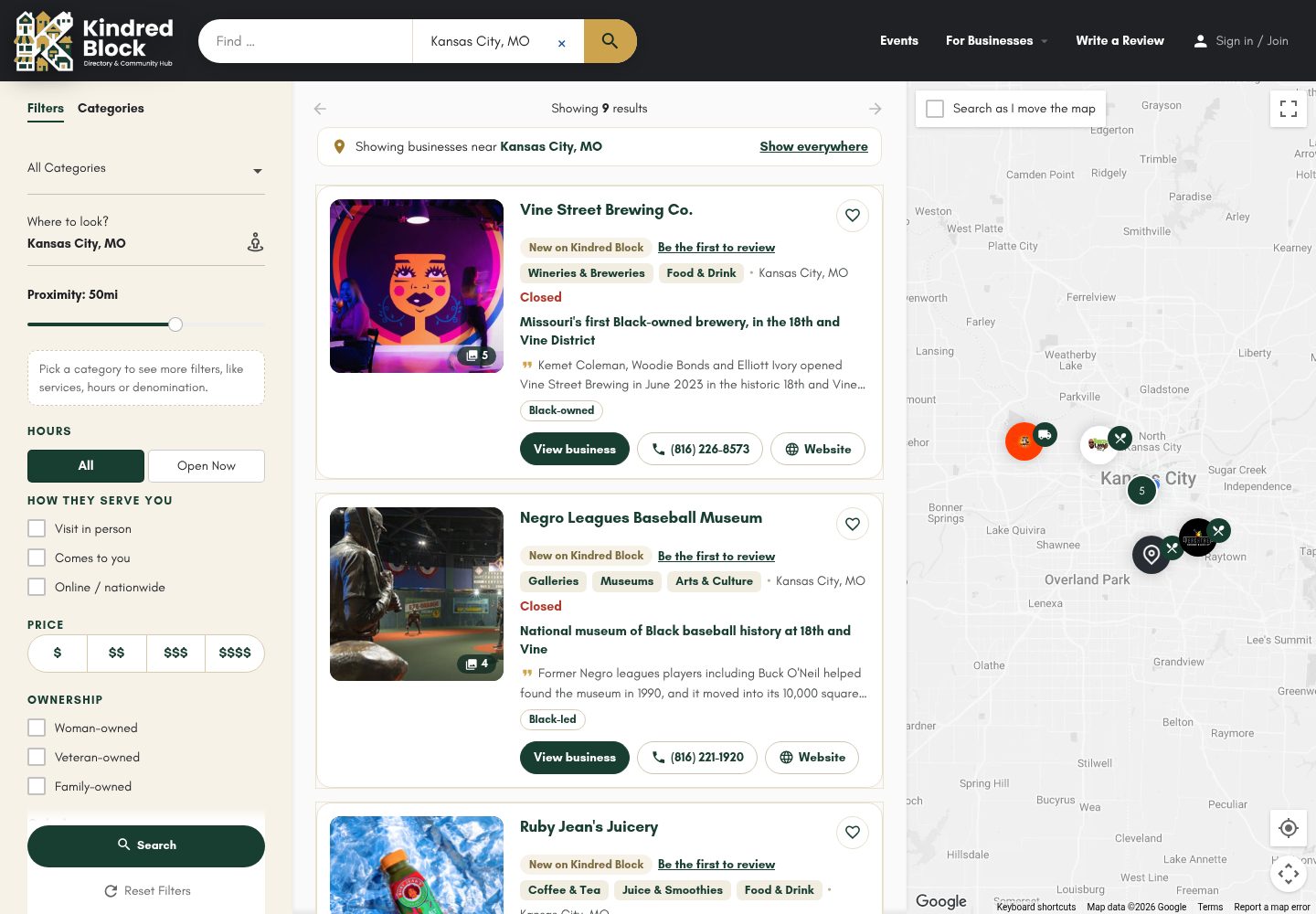Click the Kindred Block logo

94,41
